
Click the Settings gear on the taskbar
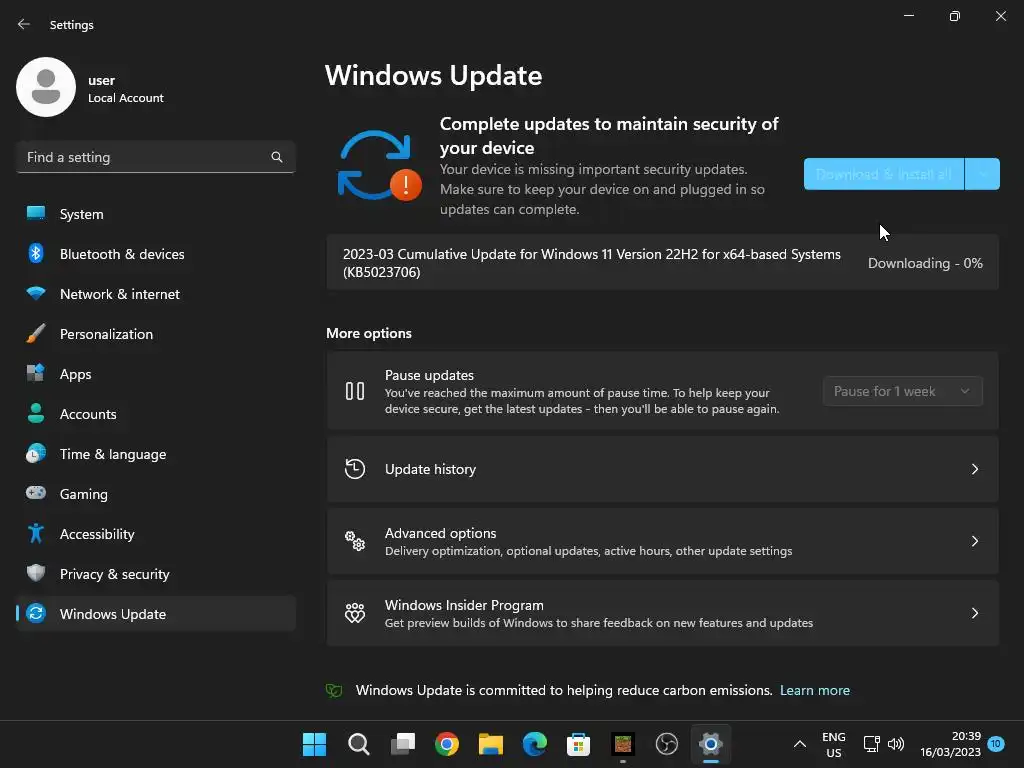tap(711, 744)
